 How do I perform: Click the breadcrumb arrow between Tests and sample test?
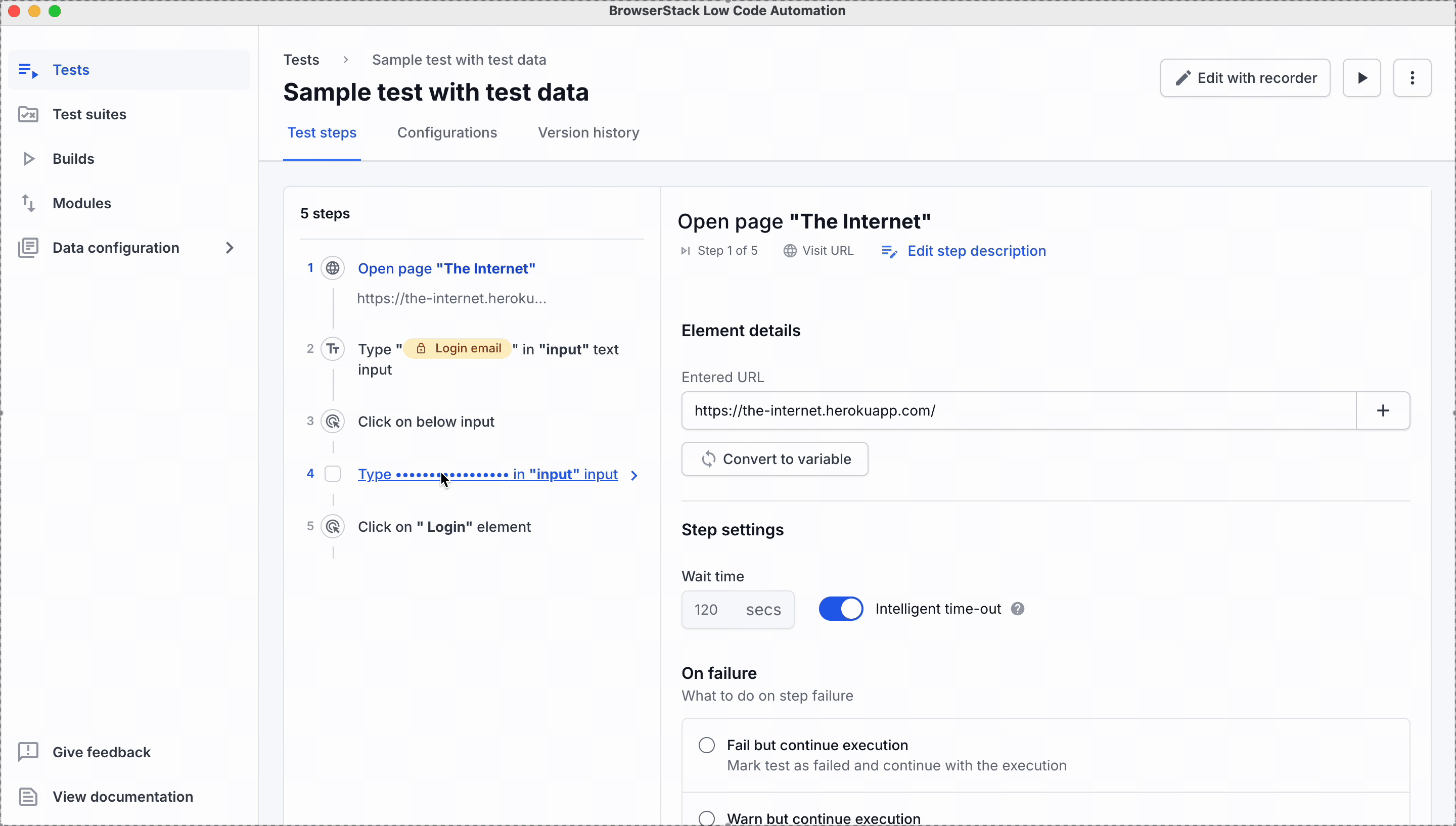(346, 59)
